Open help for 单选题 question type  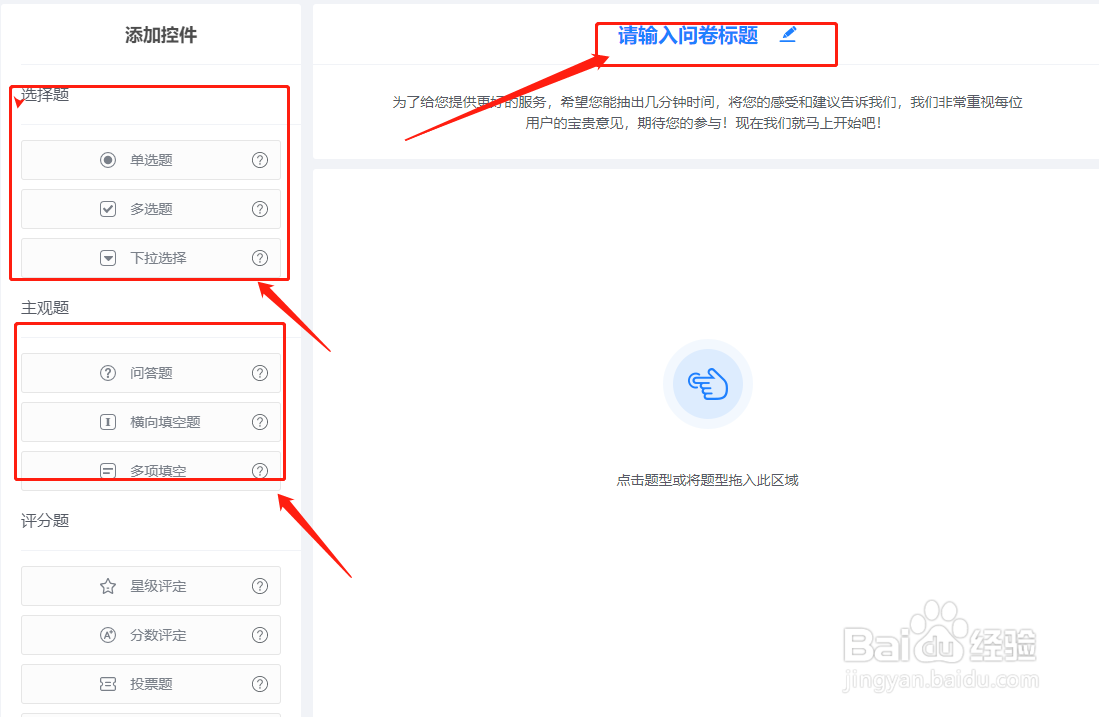260,159
